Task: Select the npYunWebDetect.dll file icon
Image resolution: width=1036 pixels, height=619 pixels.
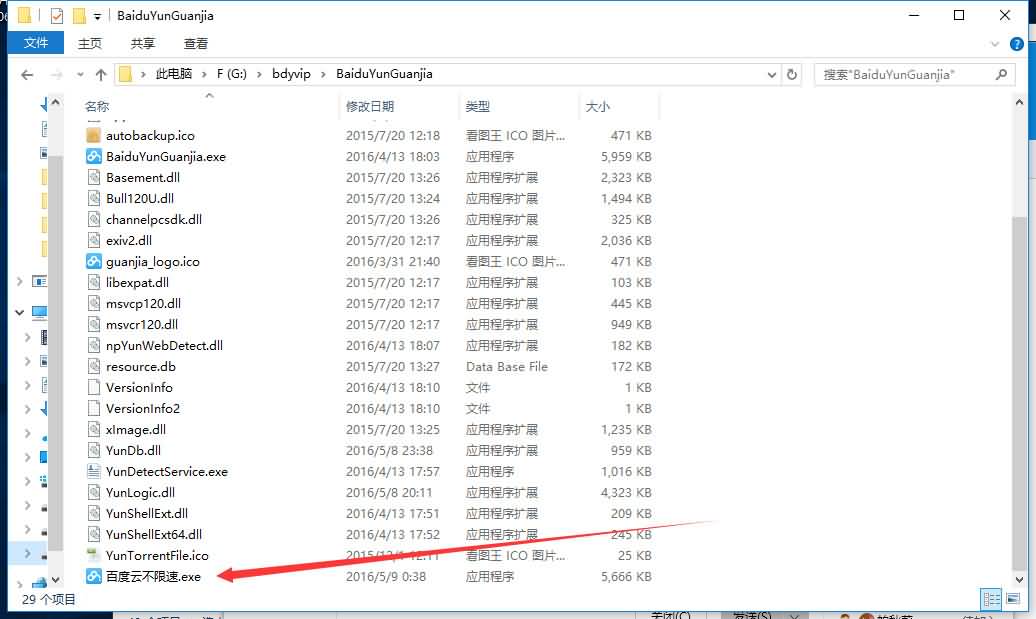Action: tap(94, 346)
